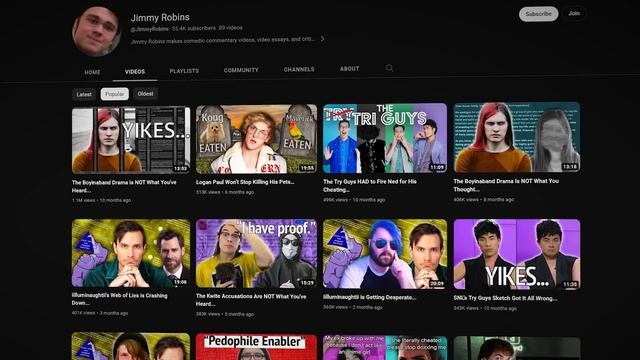The width and height of the screenshot is (640, 360).
Task: Open the Community tab
Action: pos(241,70)
